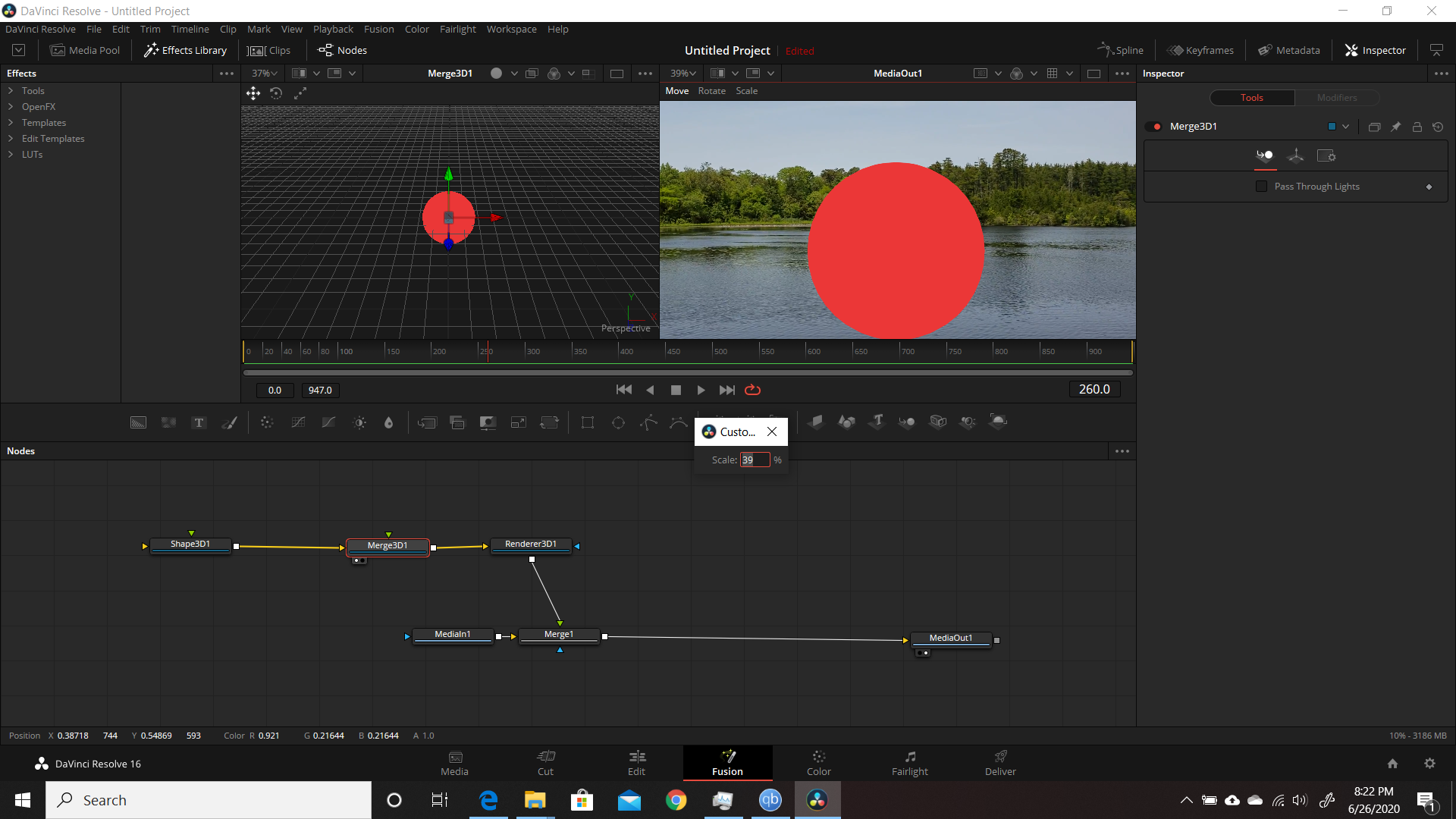Toggle the Clips panel

coord(270,50)
